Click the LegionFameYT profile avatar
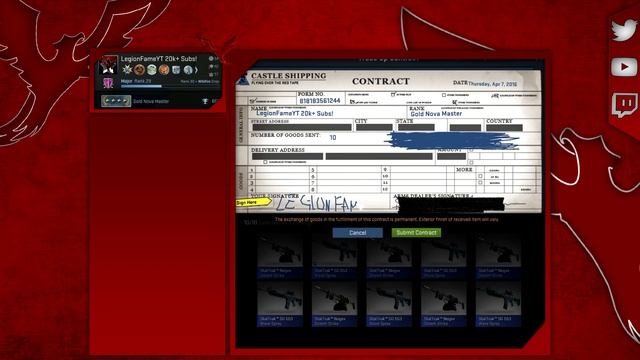 pyautogui.click(x=109, y=65)
